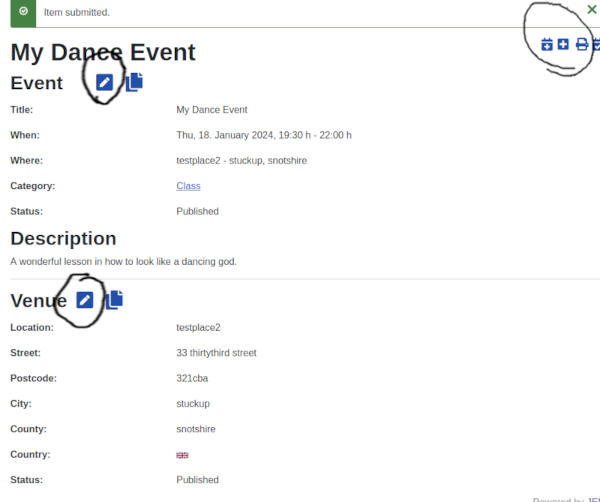Click the 'Country:' label
The height and width of the screenshot is (502, 600).
[x=30, y=455]
